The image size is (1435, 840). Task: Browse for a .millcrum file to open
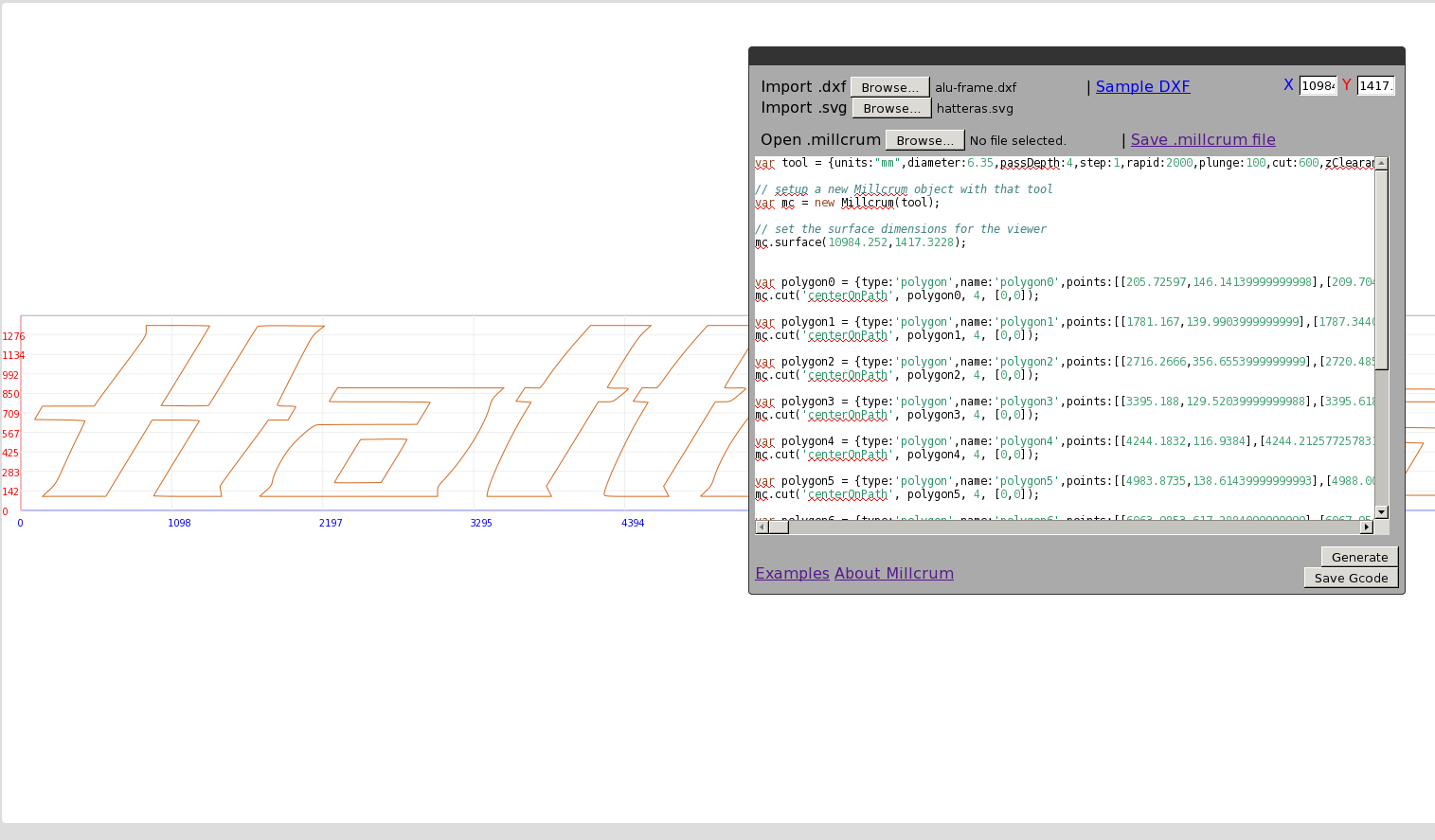(924, 140)
